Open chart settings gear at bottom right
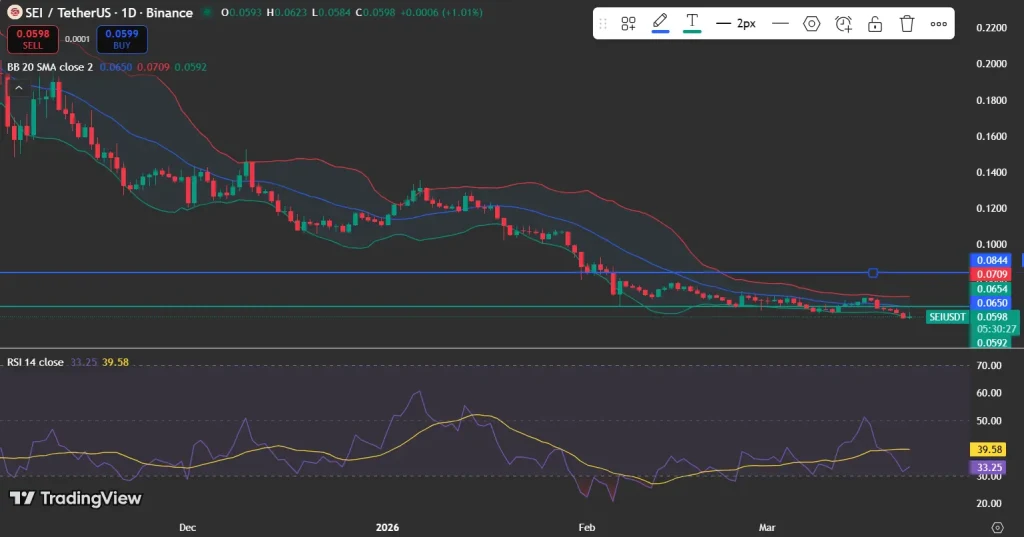Screen dimensions: 1024x537 click(x=997, y=527)
